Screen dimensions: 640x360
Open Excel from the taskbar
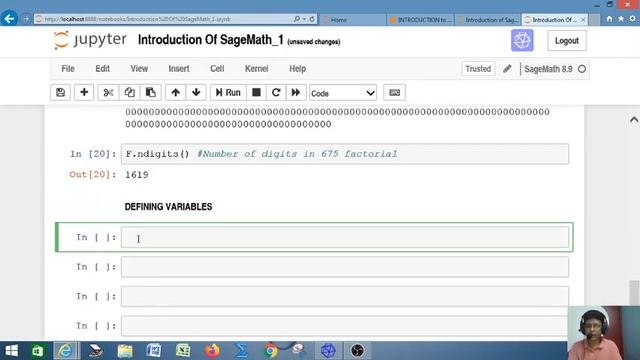point(183,351)
